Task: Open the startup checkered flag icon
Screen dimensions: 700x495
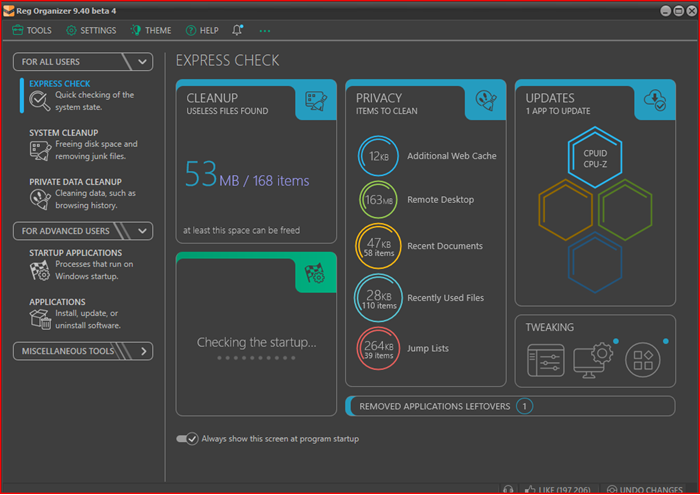Action: tap(315, 273)
